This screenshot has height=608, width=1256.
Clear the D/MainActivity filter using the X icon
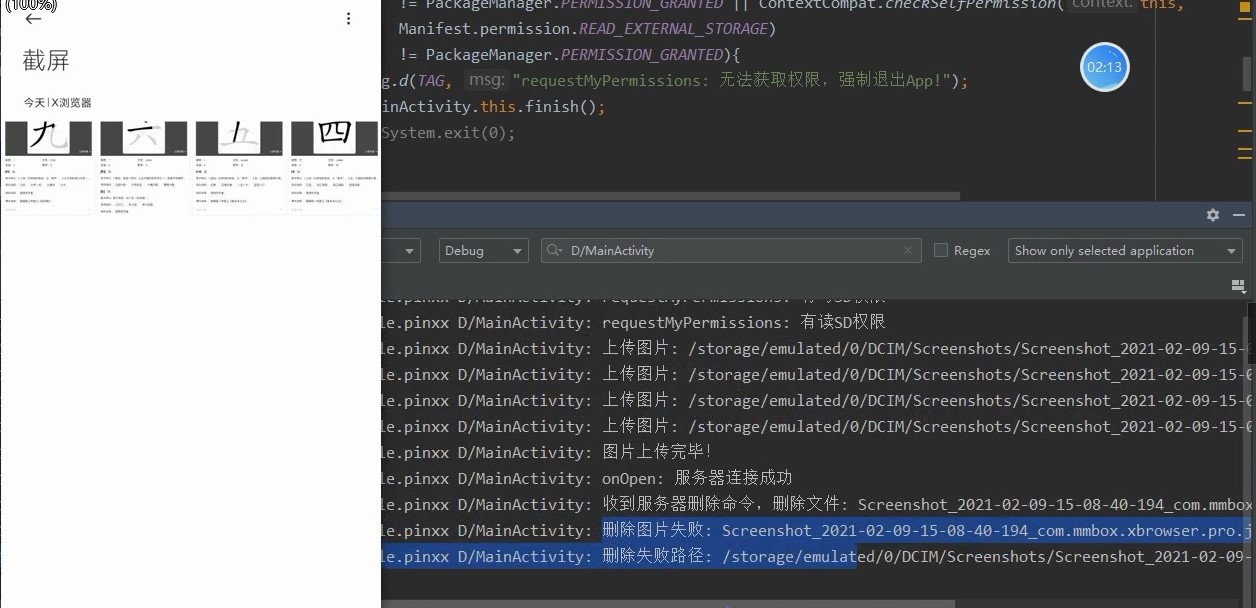[x=908, y=250]
